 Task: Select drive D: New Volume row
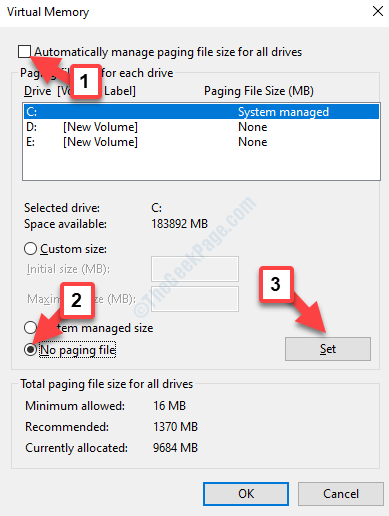coord(201,127)
